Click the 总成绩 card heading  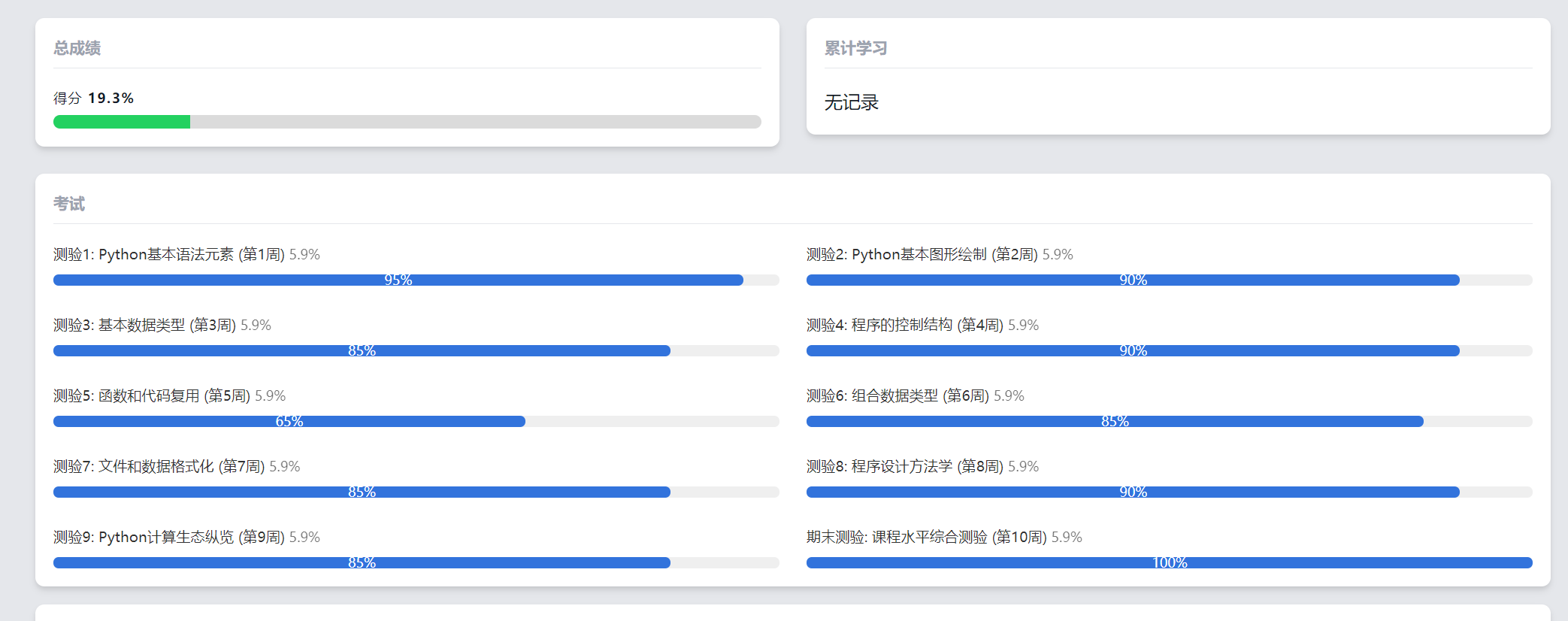pyautogui.click(x=77, y=48)
